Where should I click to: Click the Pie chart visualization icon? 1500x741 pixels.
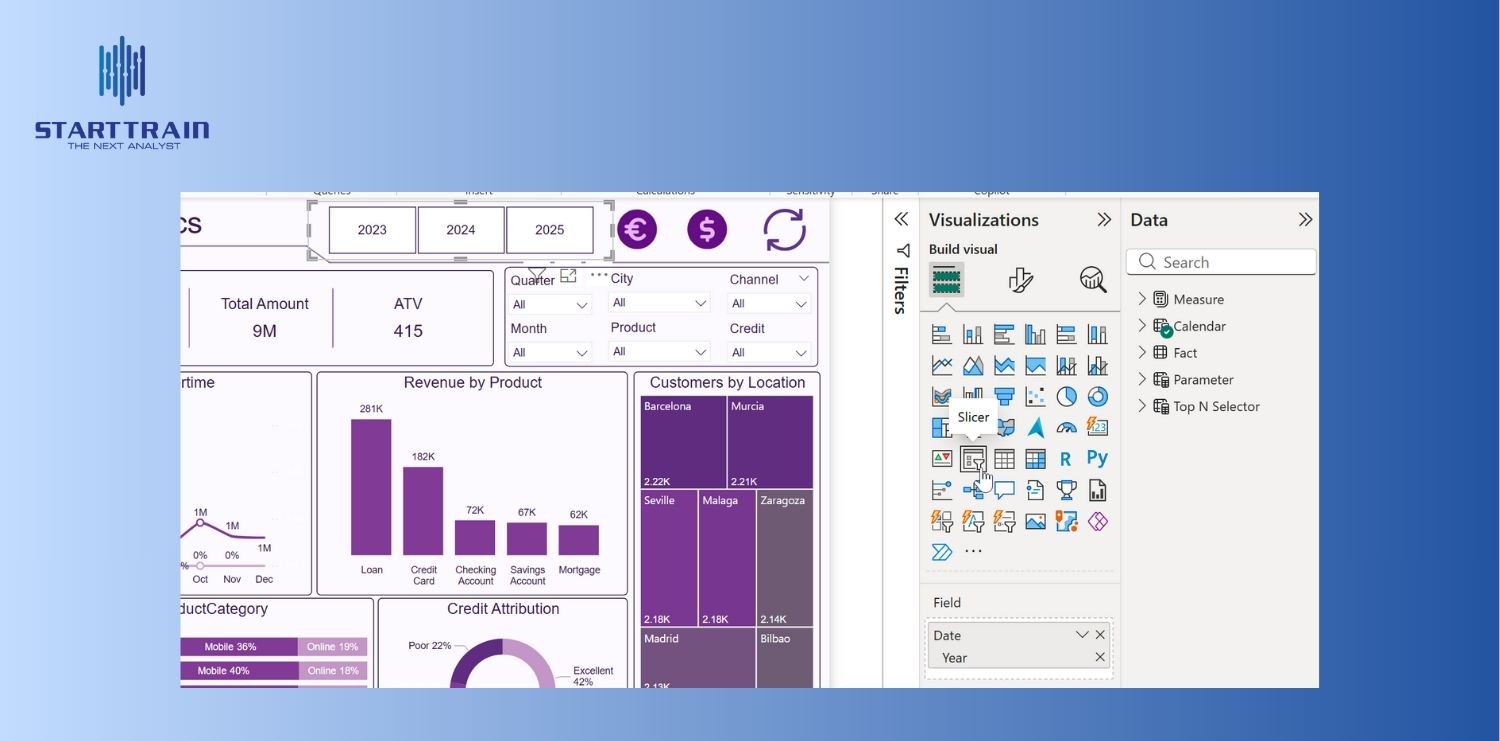[x=1066, y=397]
